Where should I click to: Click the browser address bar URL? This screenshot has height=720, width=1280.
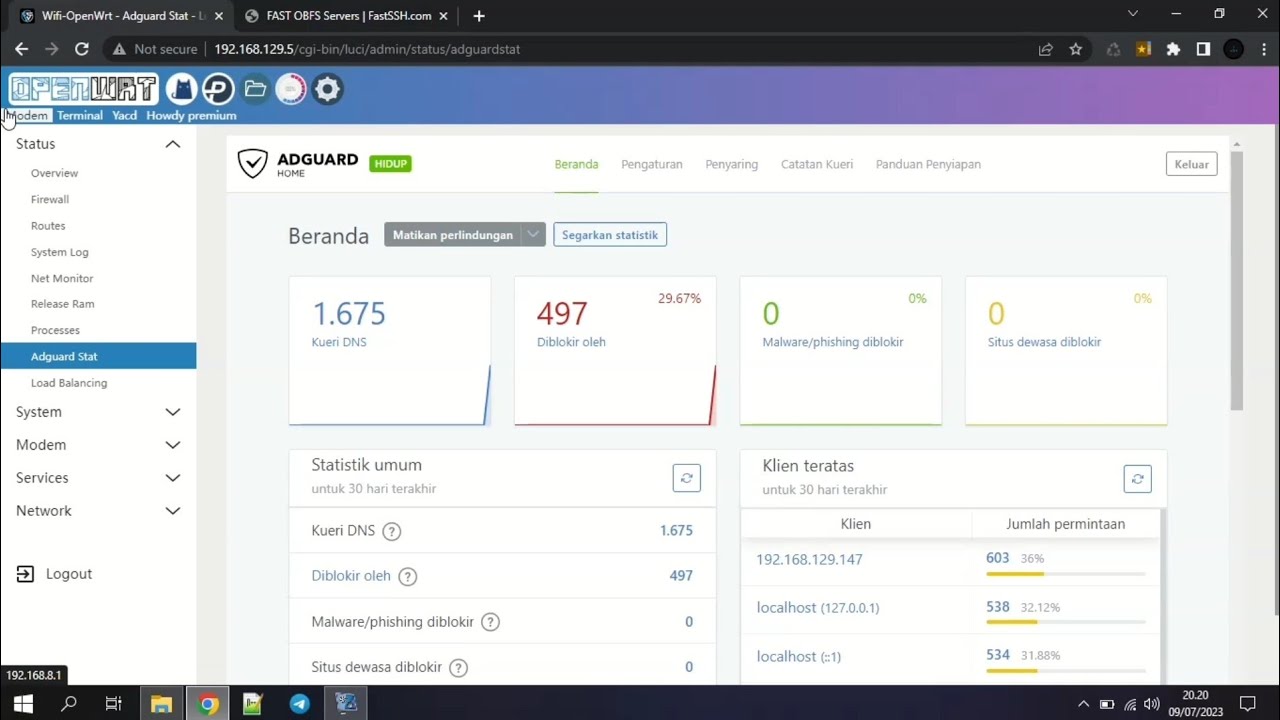tap(367, 49)
